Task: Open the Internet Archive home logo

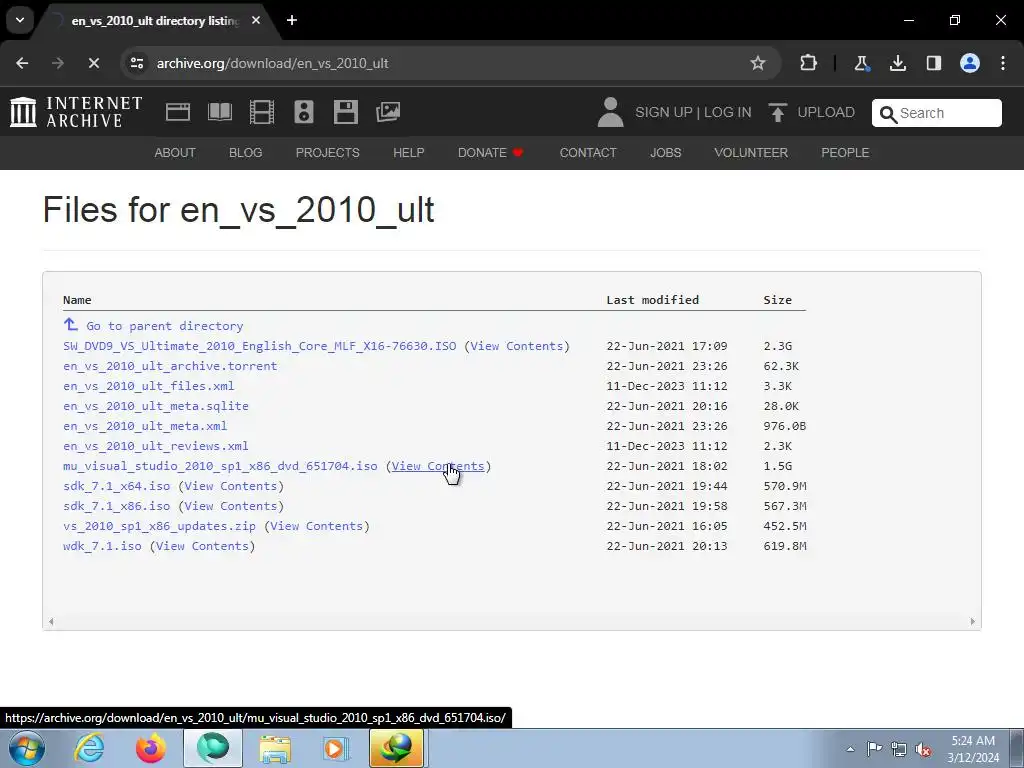Action: pos(76,112)
